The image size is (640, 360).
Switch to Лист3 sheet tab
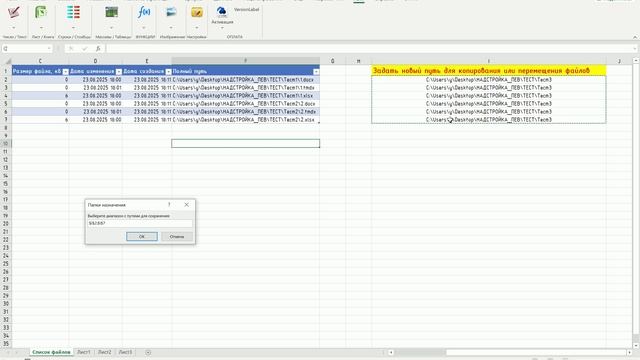125,352
